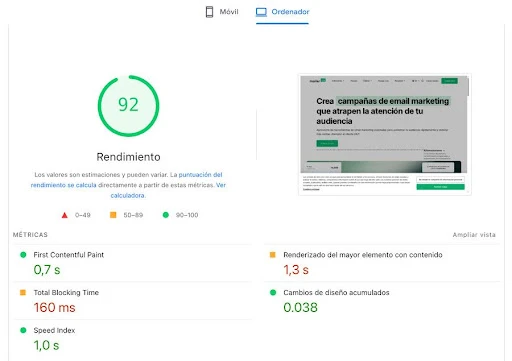Click the red triangle 0–49 legend icon
Image resolution: width=512 pixels, height=361 pixels.
coord(65,215)
